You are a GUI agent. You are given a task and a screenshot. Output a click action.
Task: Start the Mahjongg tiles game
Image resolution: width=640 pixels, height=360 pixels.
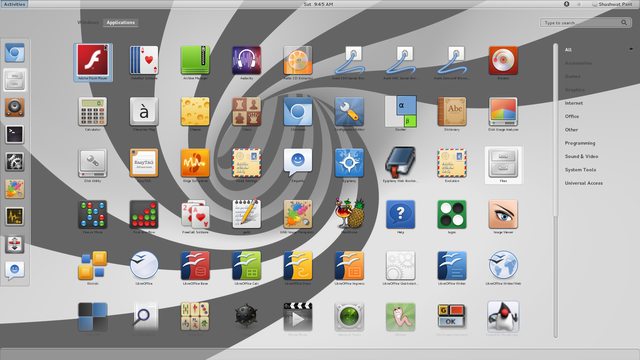195,316
